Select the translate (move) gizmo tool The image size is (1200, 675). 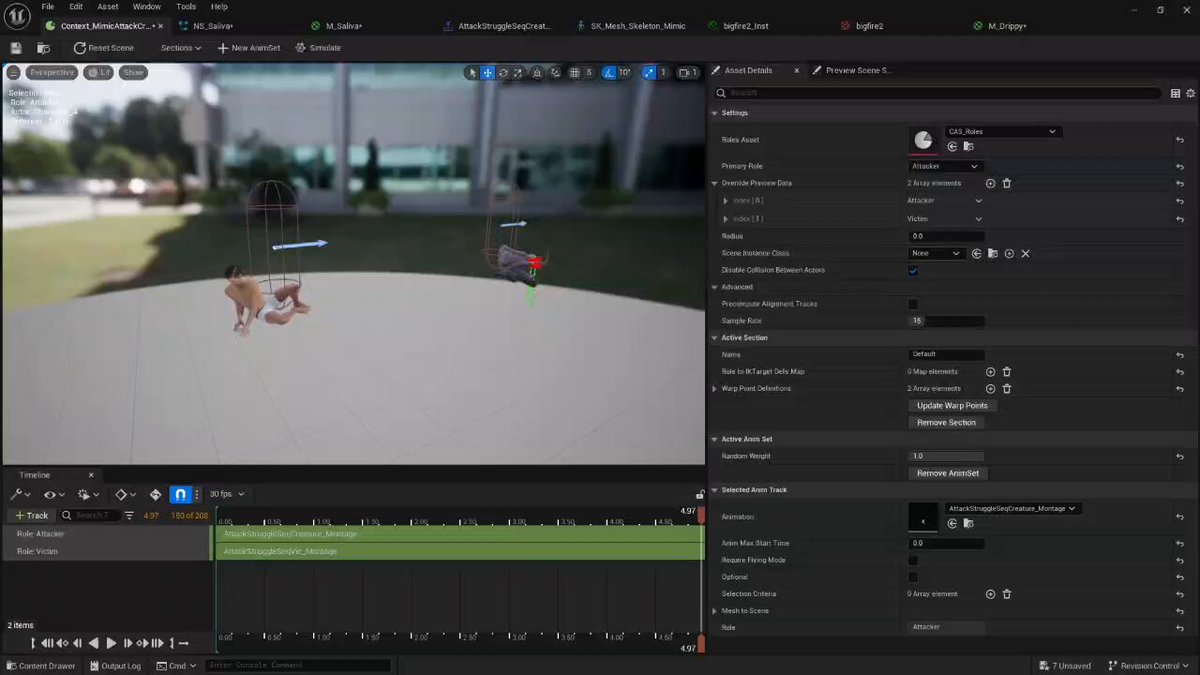click(488, 72)
